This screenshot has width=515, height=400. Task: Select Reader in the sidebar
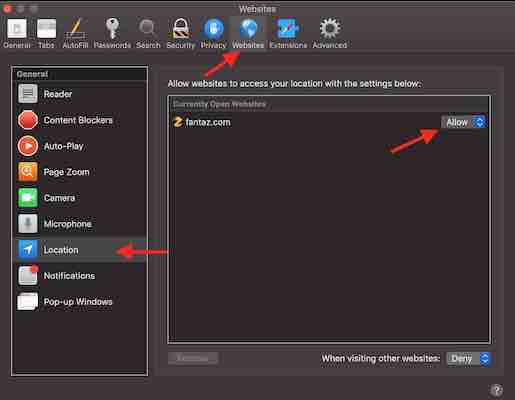click(80, 94)
